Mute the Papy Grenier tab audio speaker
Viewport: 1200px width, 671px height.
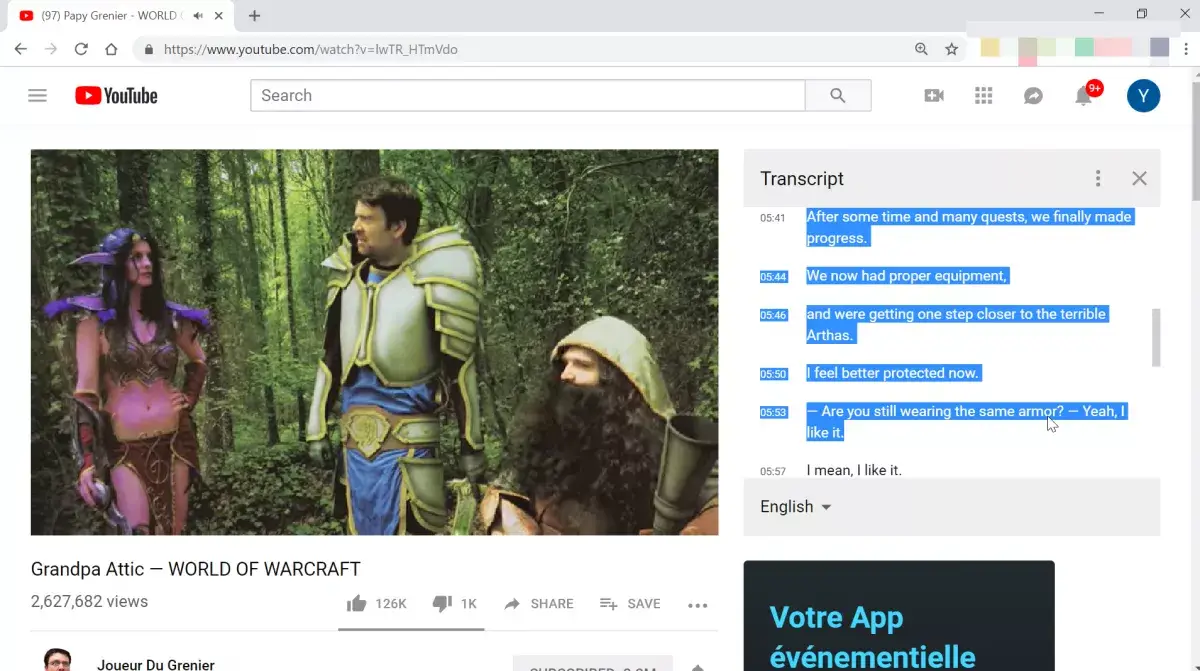196,15
